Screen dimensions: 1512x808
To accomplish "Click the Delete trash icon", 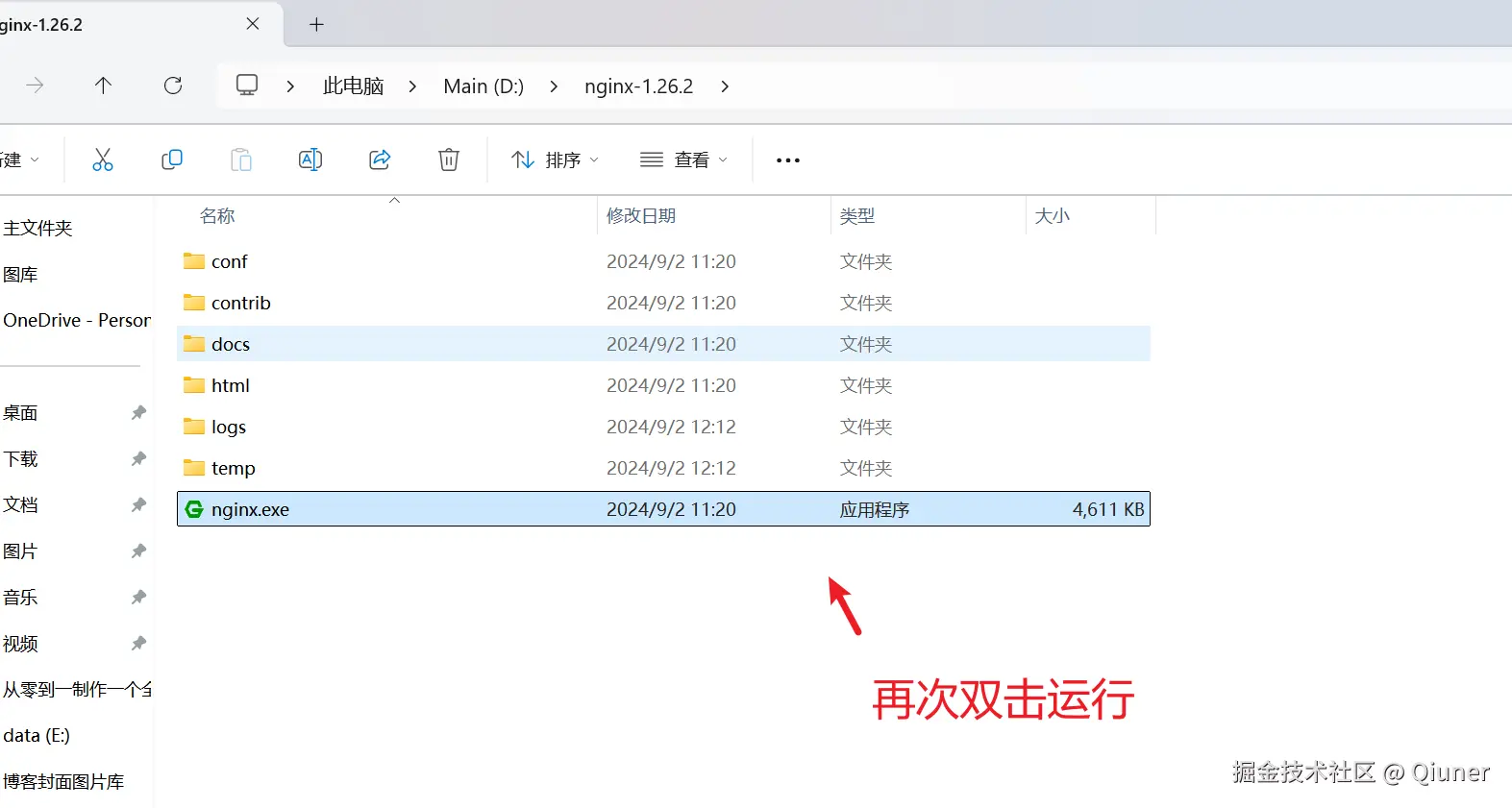I will tap(449, 159).
